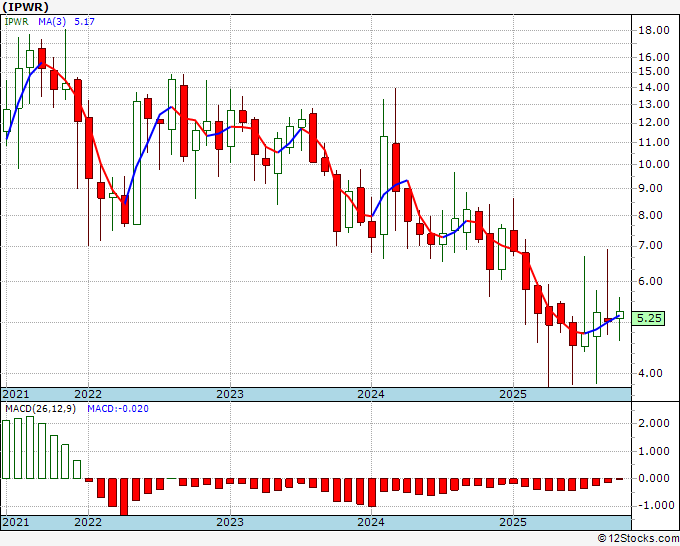Click the MACD:-0.020 value
This screenshot has height=546, width=680.
click(118, 409)
